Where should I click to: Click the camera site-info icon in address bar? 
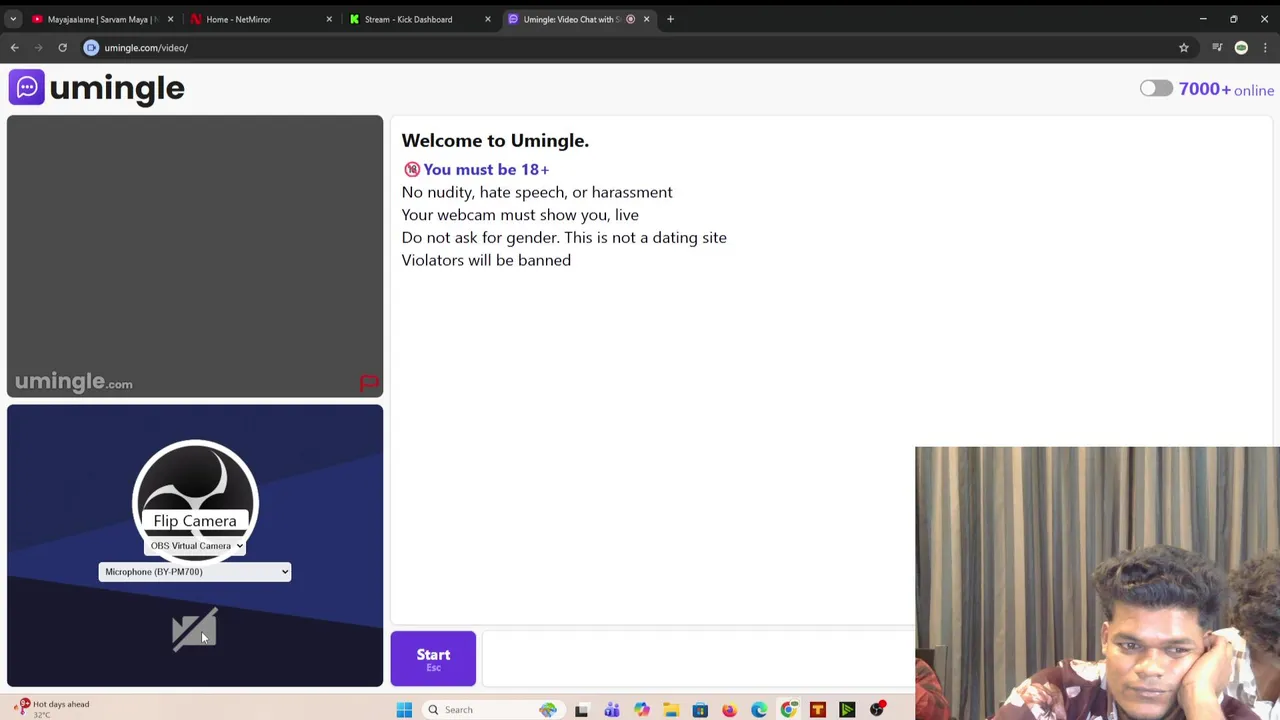click(x=91, y=47)
